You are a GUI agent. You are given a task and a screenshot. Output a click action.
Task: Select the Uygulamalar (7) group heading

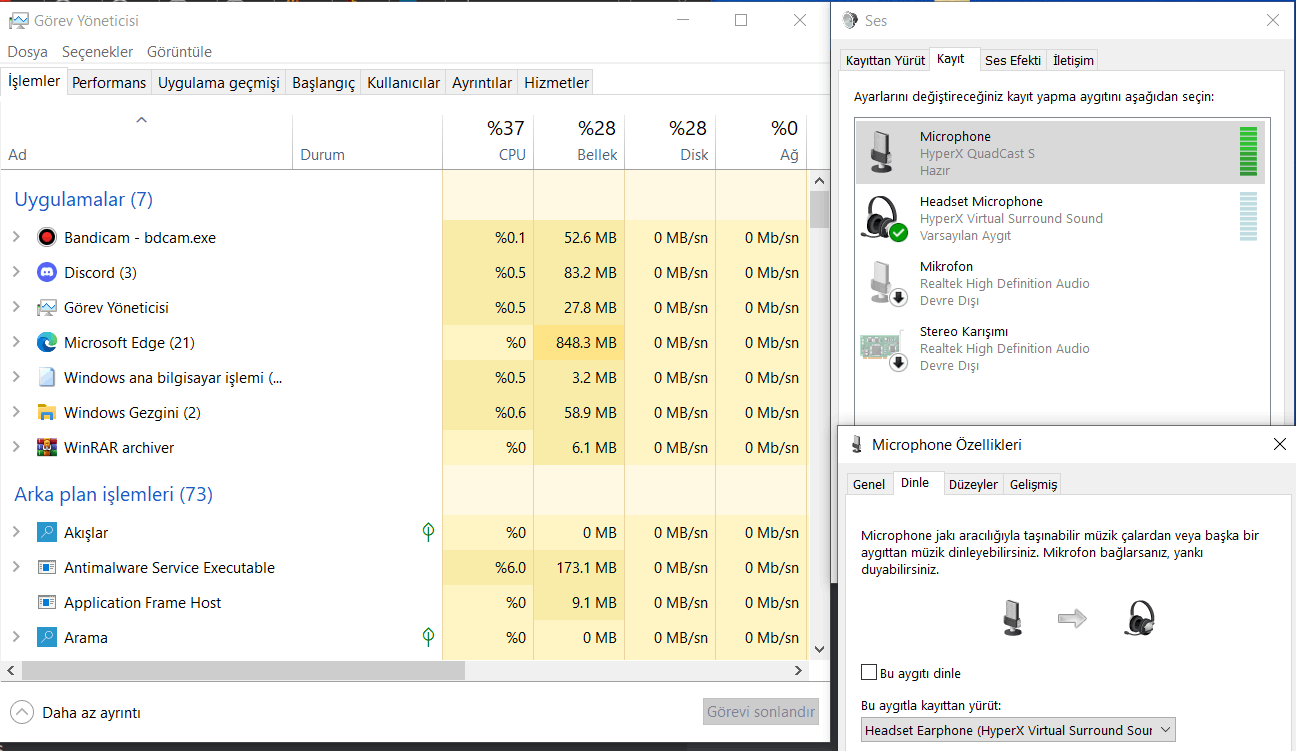click(x=83, y=199)
